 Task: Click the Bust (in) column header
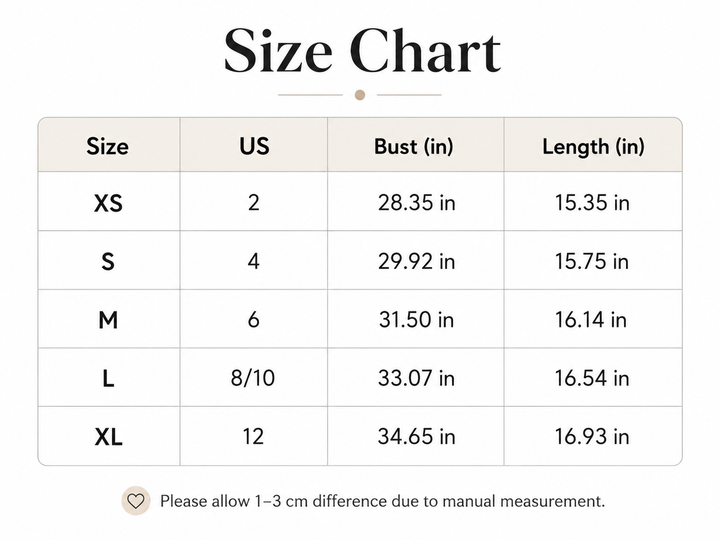pyautogui.click(x=414, y=146)
